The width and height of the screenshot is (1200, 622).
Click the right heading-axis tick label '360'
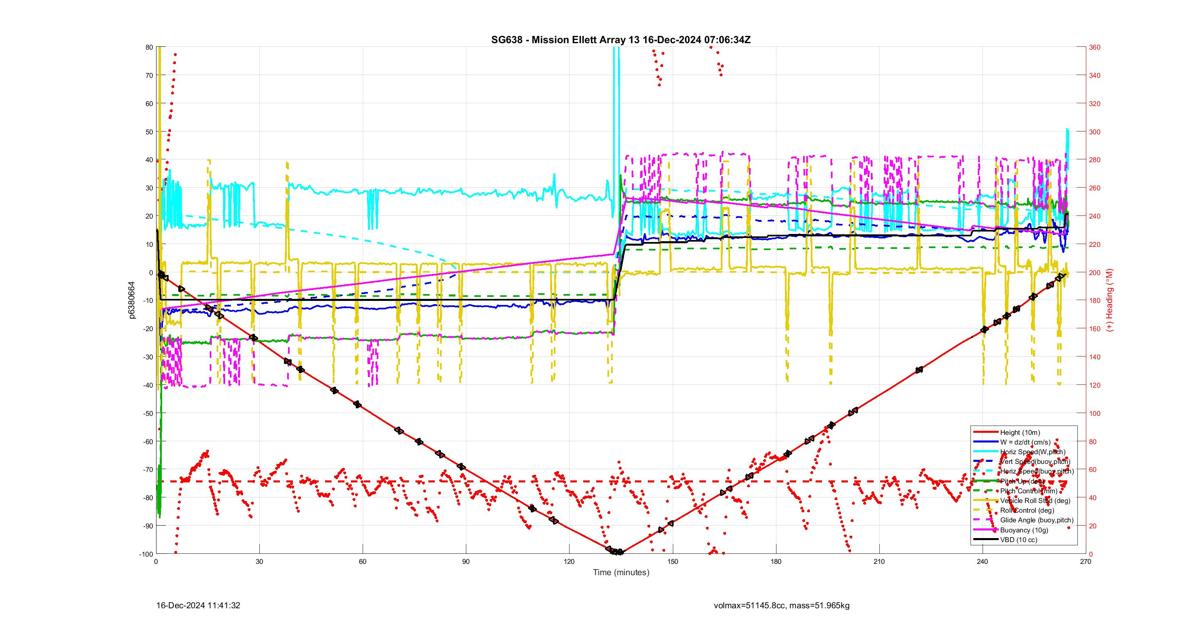coord(1095,48)
